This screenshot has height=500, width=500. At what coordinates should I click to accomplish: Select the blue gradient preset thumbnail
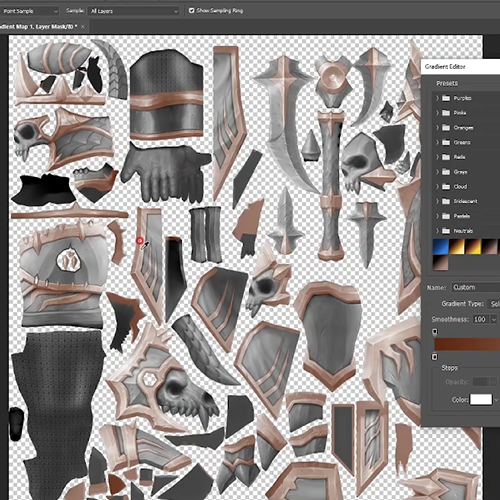441,247
